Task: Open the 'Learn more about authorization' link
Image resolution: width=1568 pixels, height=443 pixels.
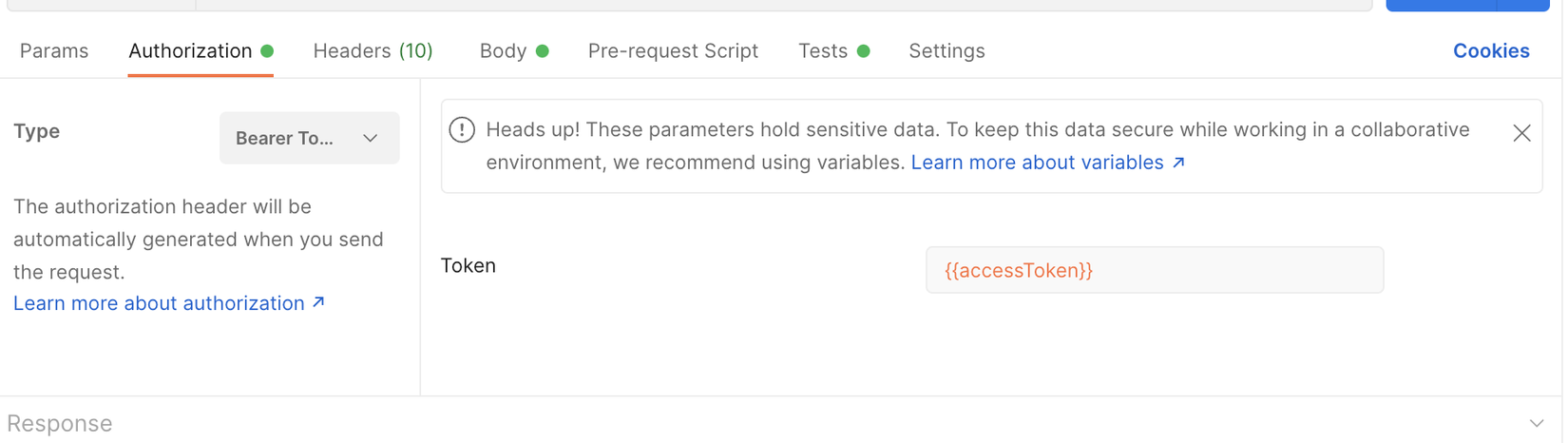Action: click(159, 303)
